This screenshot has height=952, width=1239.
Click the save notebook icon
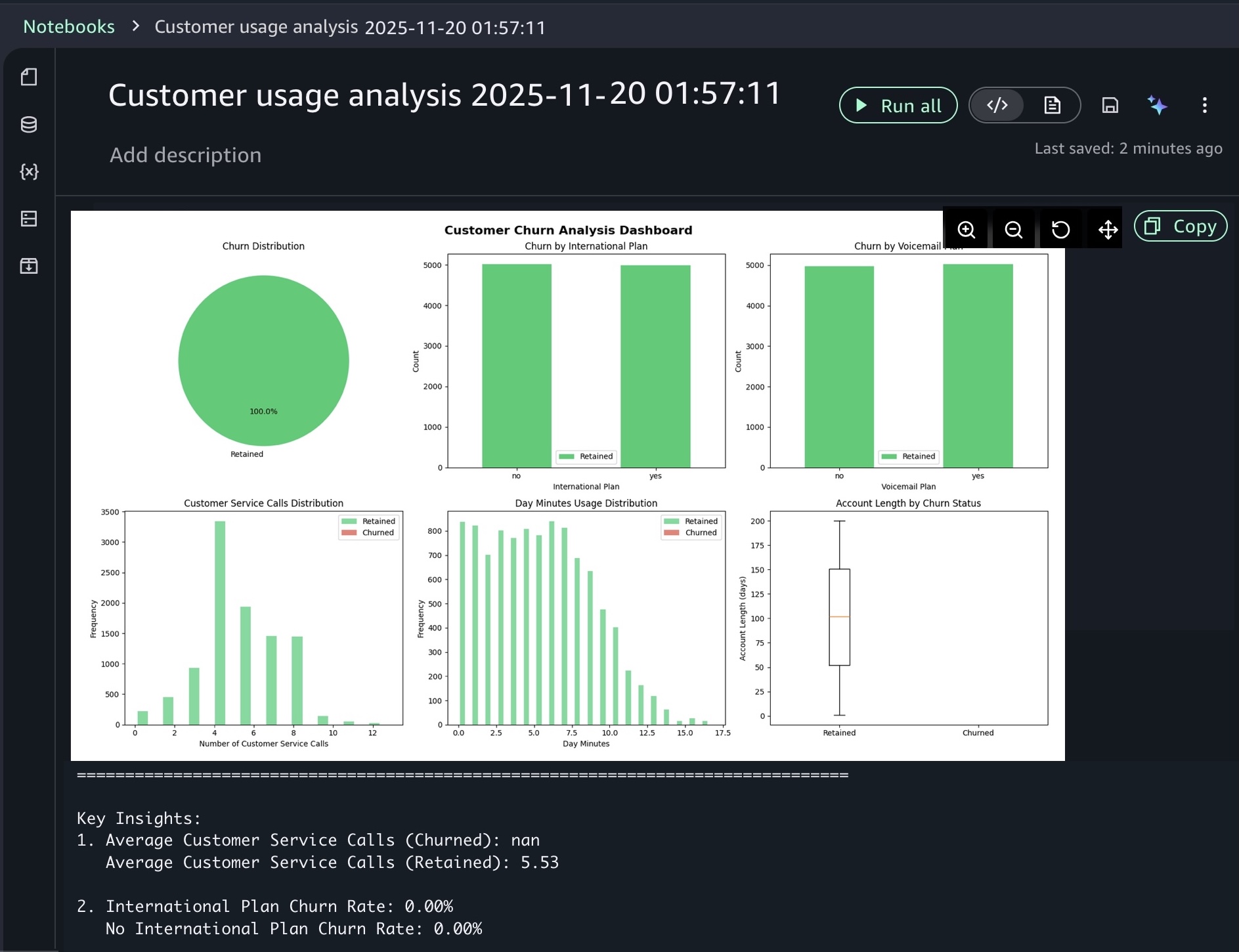pos(1110,106)
